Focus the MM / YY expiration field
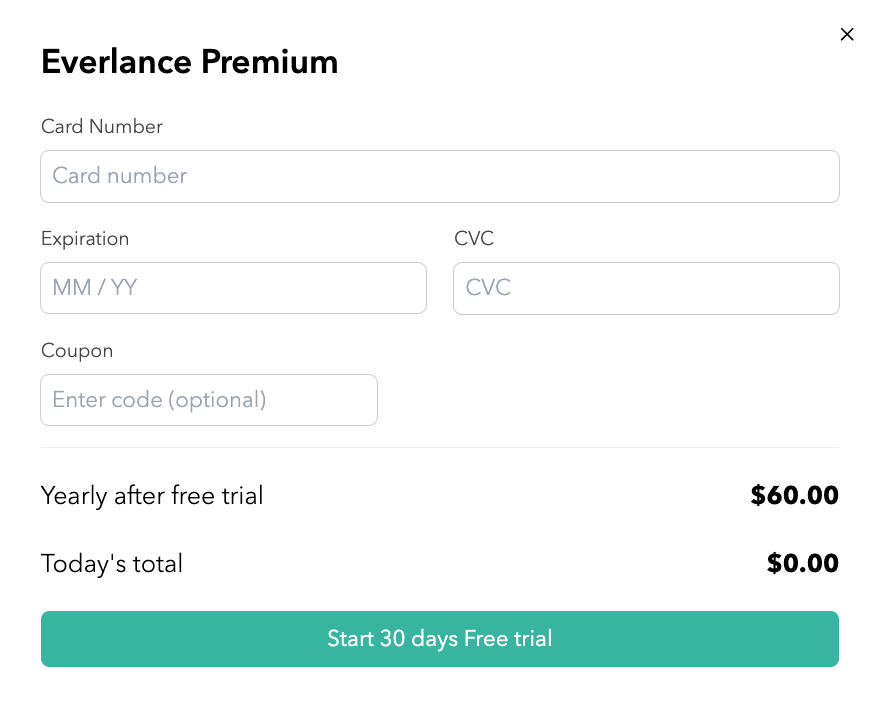882x706 pixels. [233, 288]
